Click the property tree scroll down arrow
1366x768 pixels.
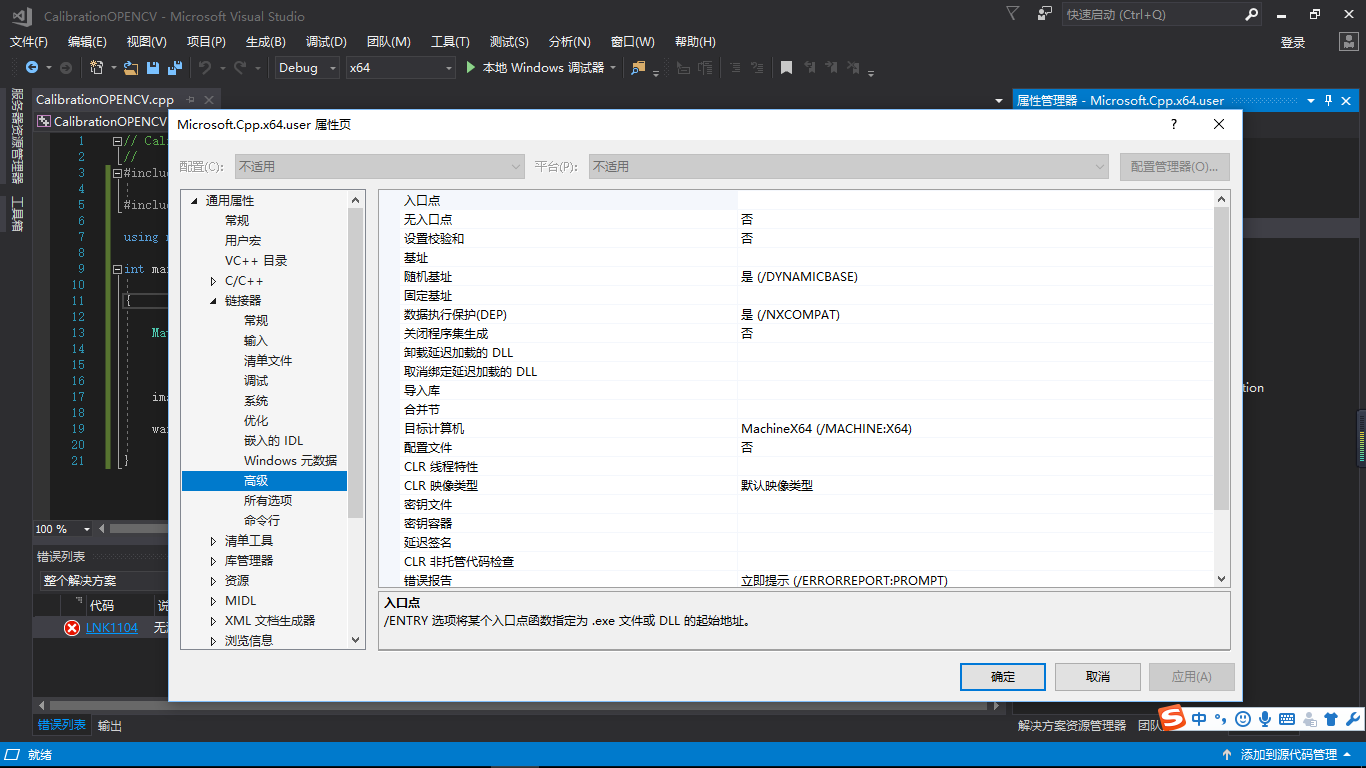point(355,640)
